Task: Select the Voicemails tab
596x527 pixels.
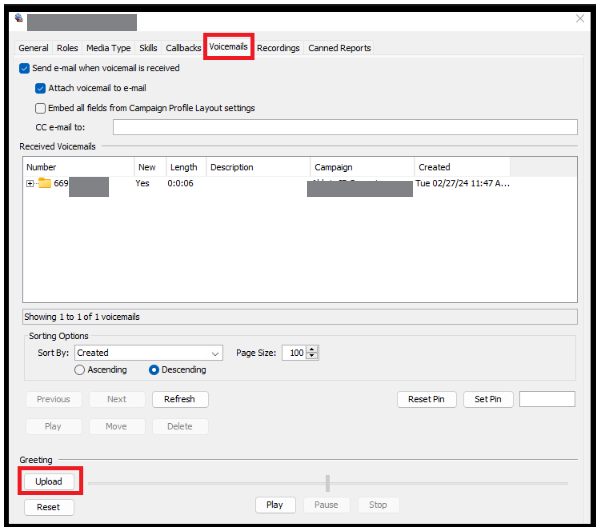Action: pos(228,47)
